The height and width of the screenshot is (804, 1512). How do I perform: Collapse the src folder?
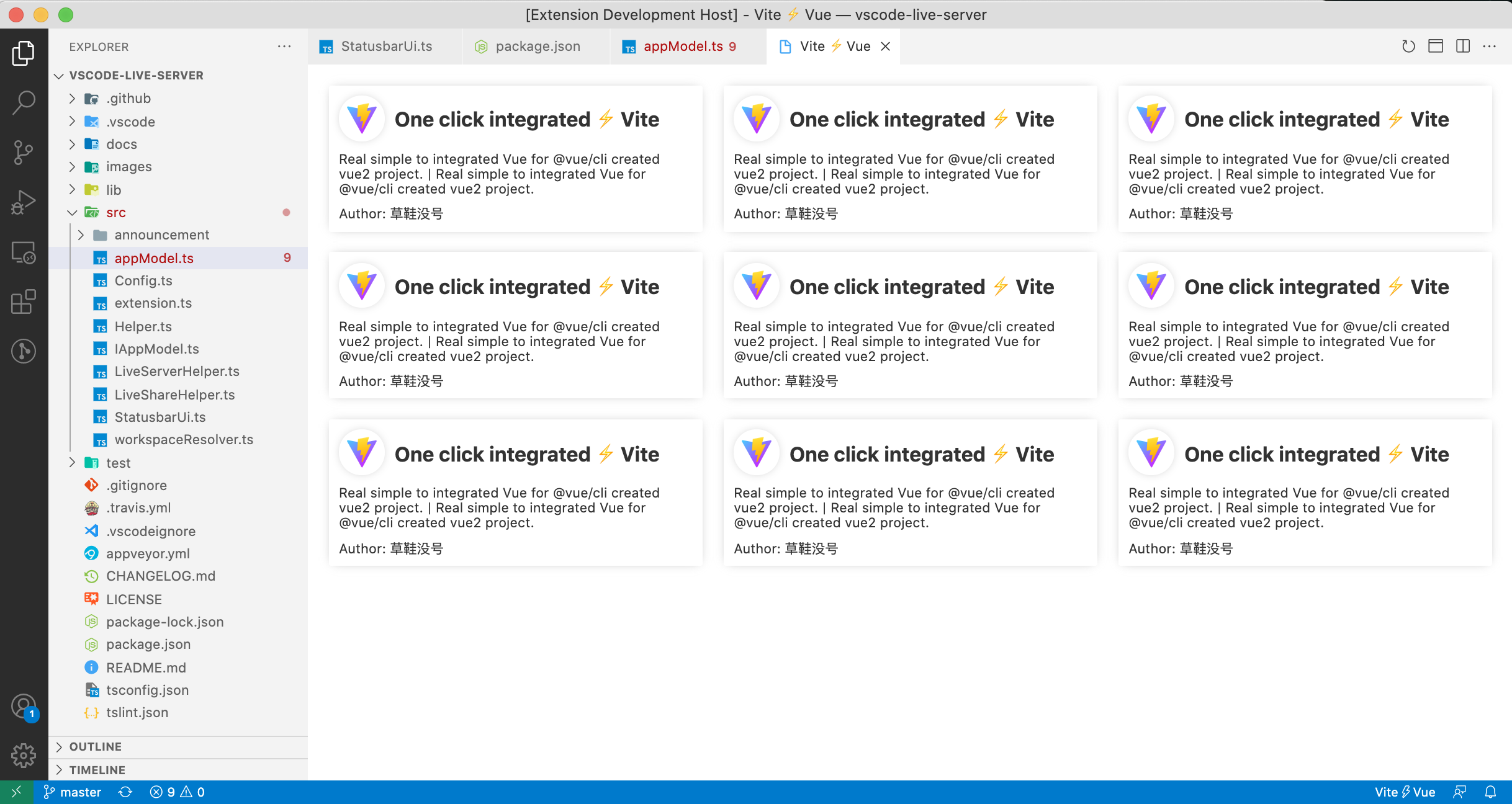point(115,213)
